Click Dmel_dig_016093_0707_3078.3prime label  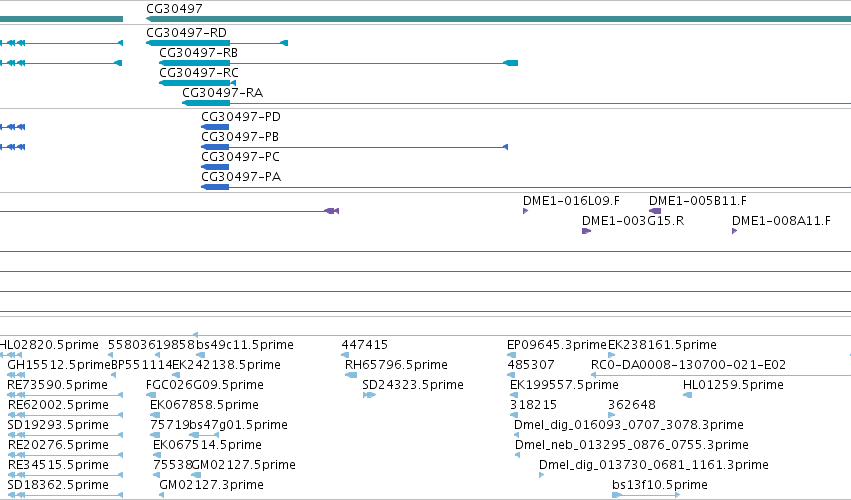tap(628, 425)
